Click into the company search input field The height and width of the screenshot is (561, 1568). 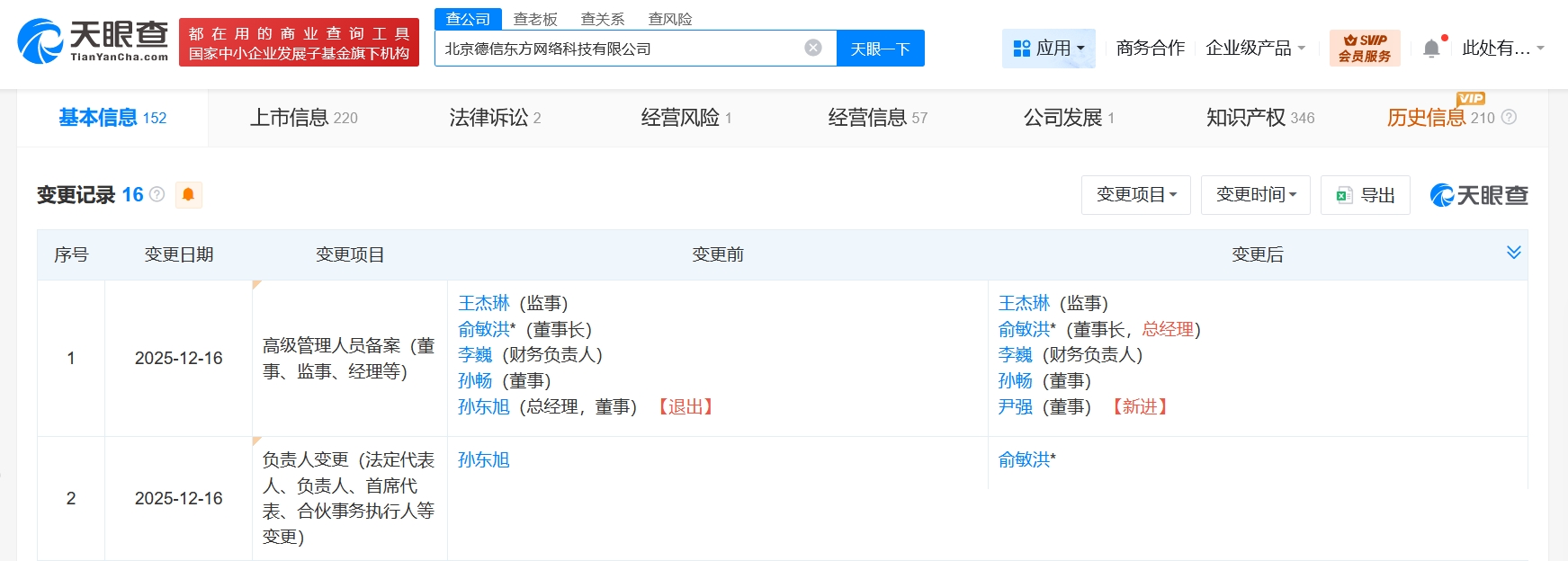[617, 49]
